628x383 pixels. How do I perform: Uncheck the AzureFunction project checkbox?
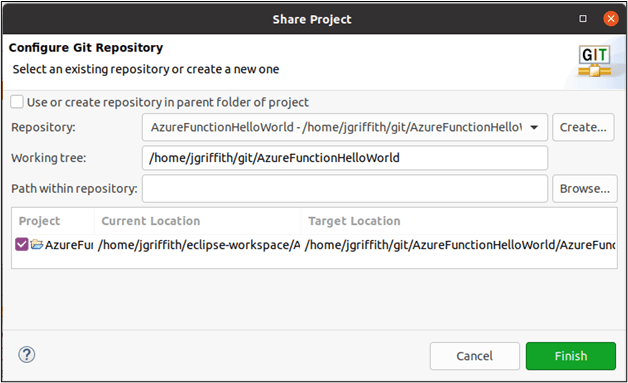coord(22,244)
